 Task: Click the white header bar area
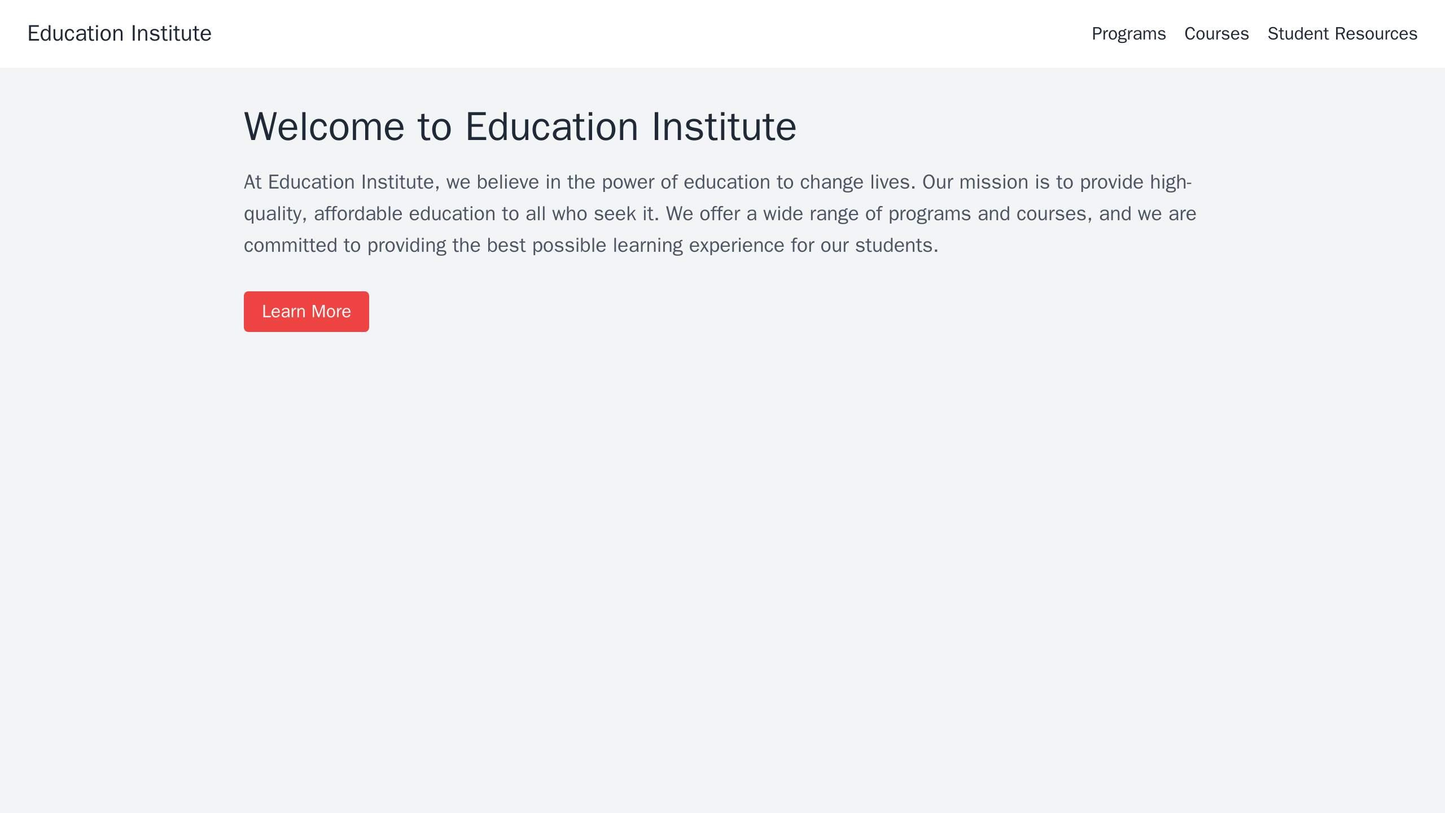point(700,33)
